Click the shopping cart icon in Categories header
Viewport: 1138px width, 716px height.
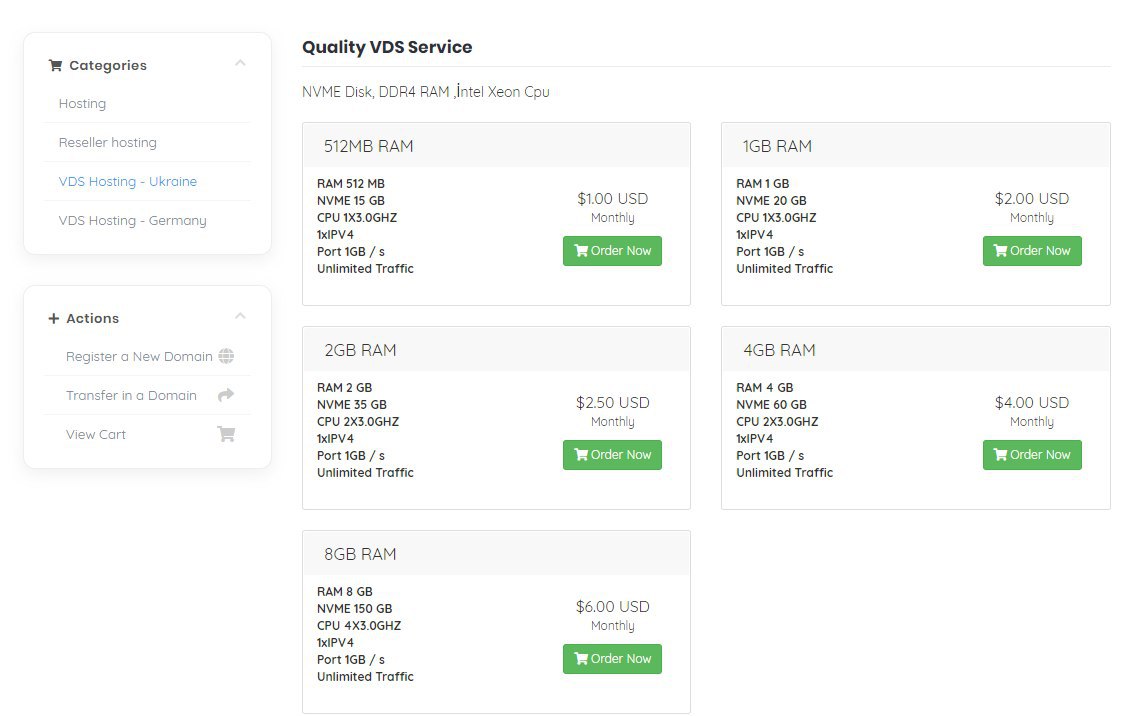click(x=55, y=65)
